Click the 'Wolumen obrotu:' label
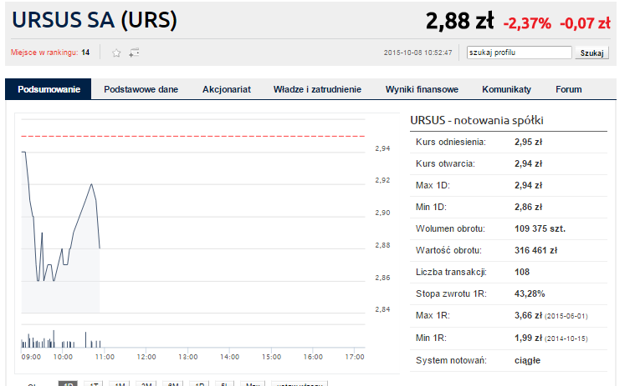640x386 pixels. (450, 228)
